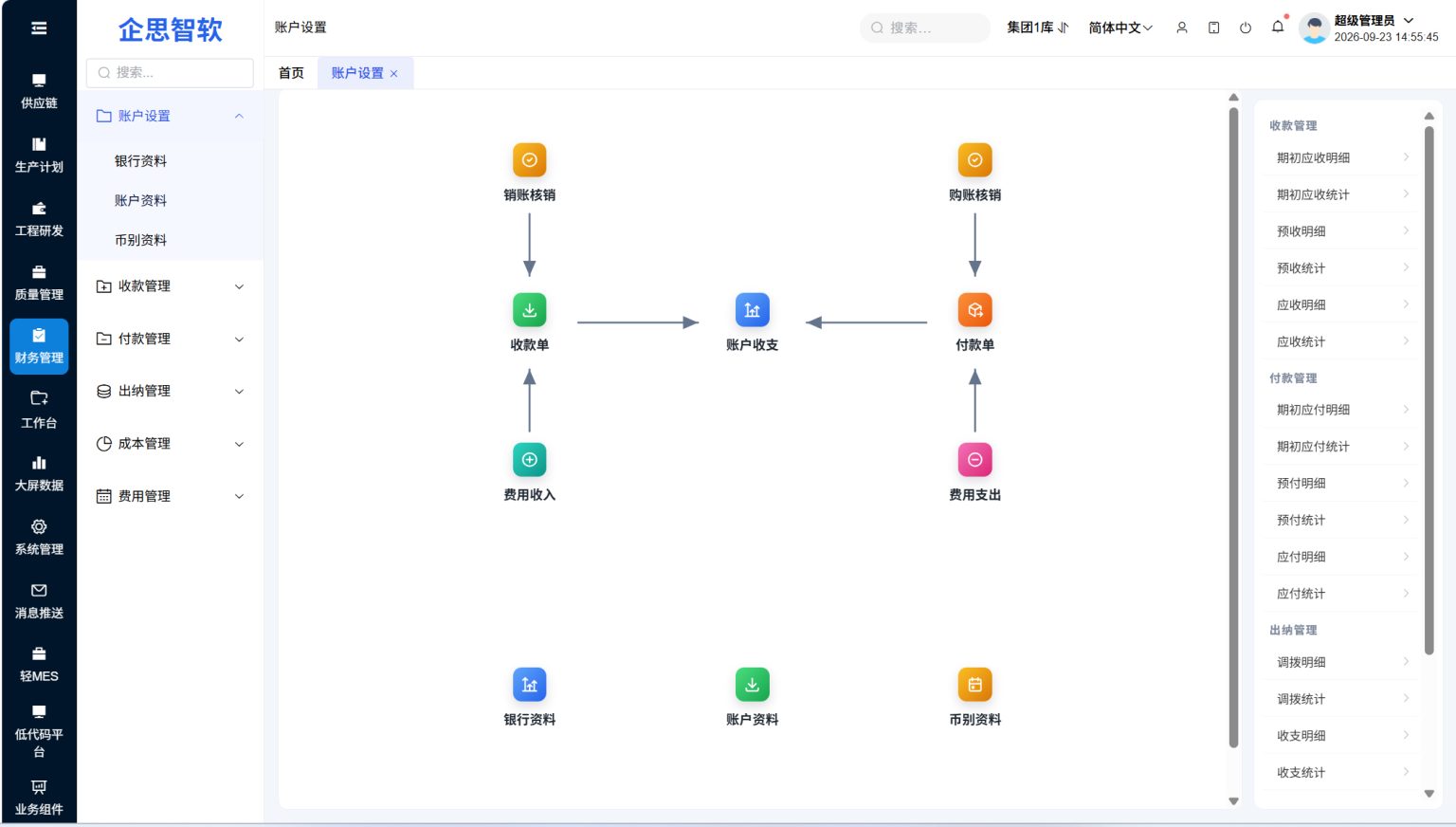
Task: Click the sidebar menu search field
Action: (x=170, y=73)
